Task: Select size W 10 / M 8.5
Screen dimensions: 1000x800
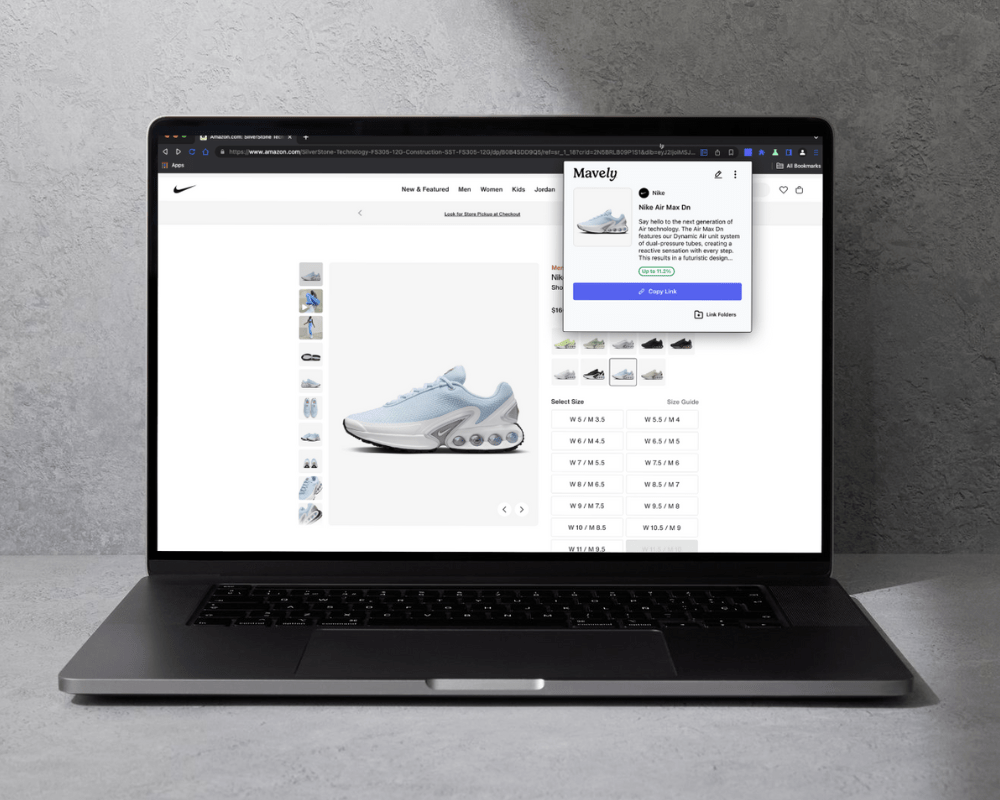Action: click(x=587, y=528)
